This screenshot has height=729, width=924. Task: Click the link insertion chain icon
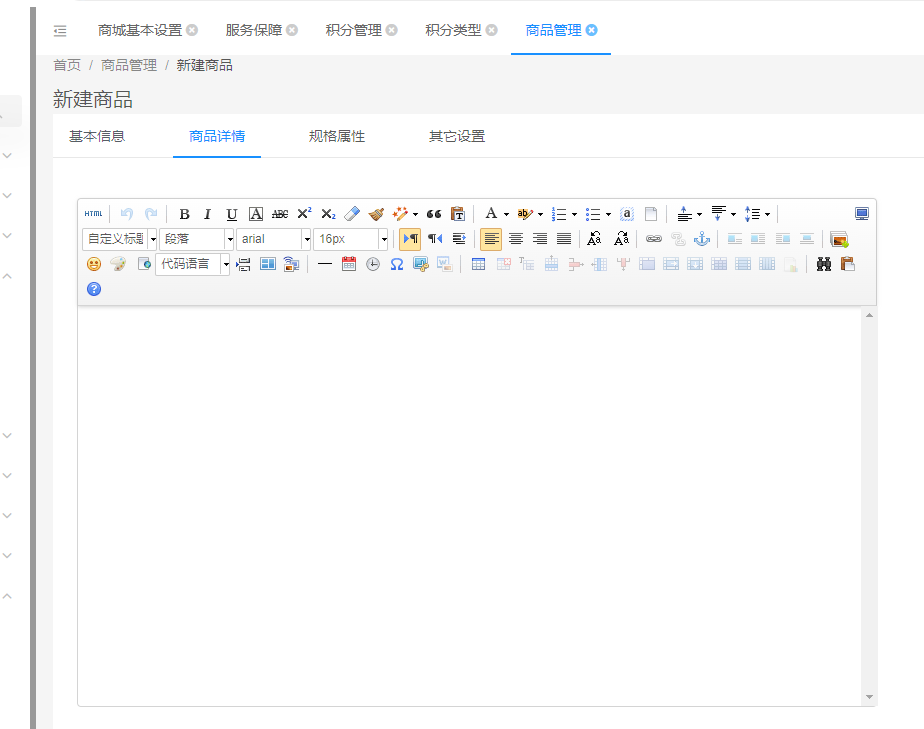[654, 239]
